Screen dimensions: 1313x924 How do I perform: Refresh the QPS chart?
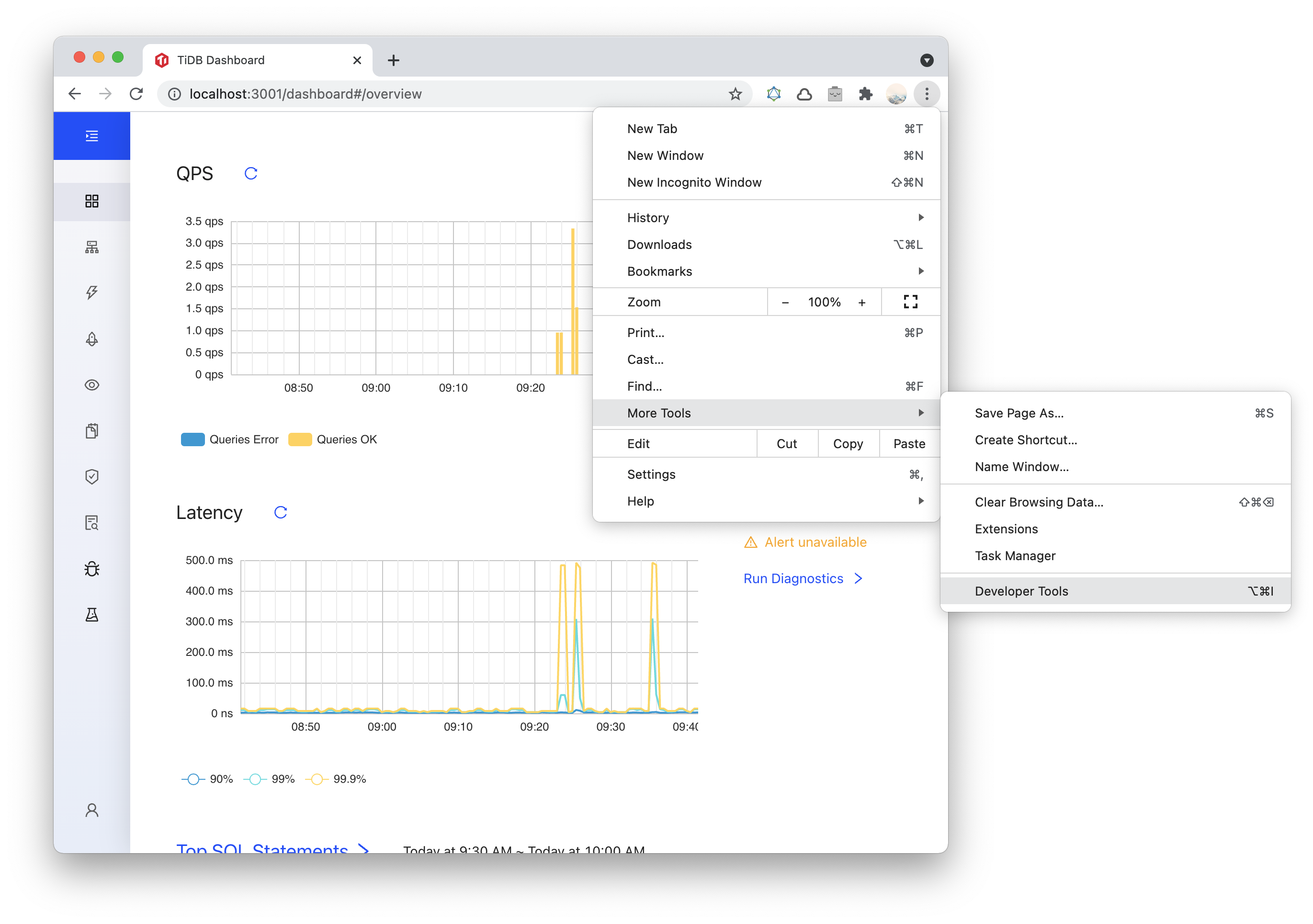[250, 173]
